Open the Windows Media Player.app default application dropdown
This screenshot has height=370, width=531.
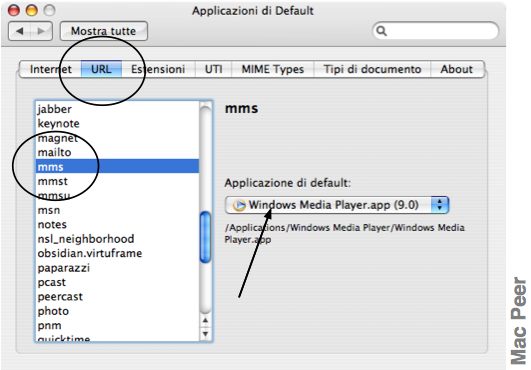(x=337, y=205)
